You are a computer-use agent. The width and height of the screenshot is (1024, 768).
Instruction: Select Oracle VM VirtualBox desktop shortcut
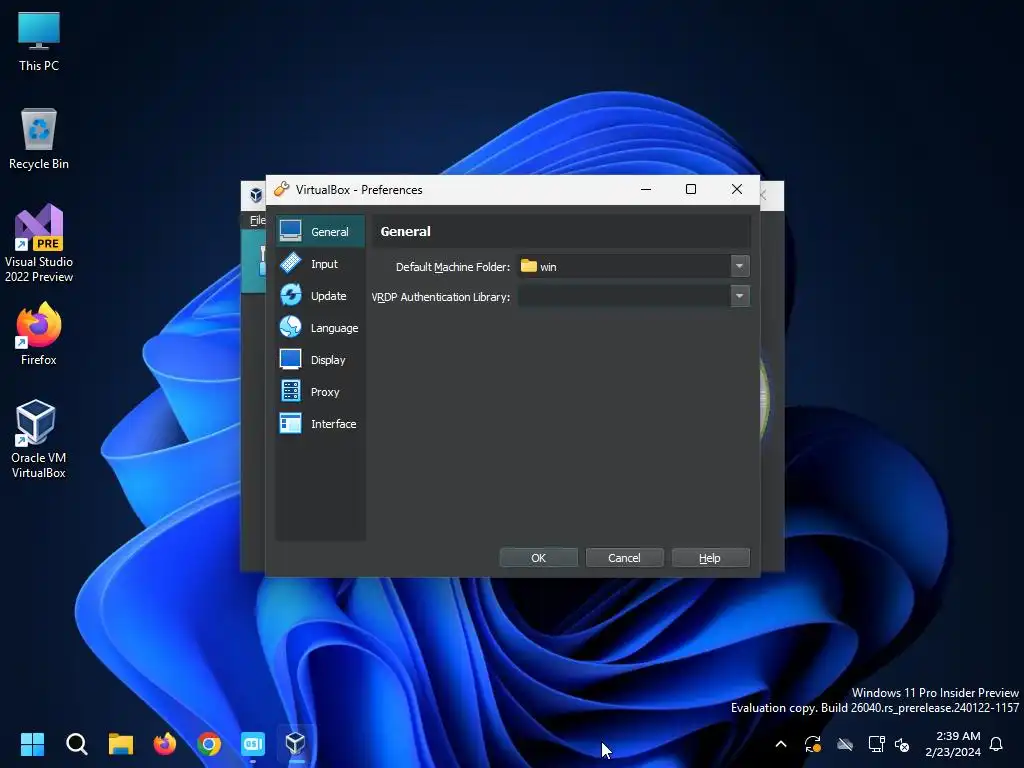click(x=39, y=440)
